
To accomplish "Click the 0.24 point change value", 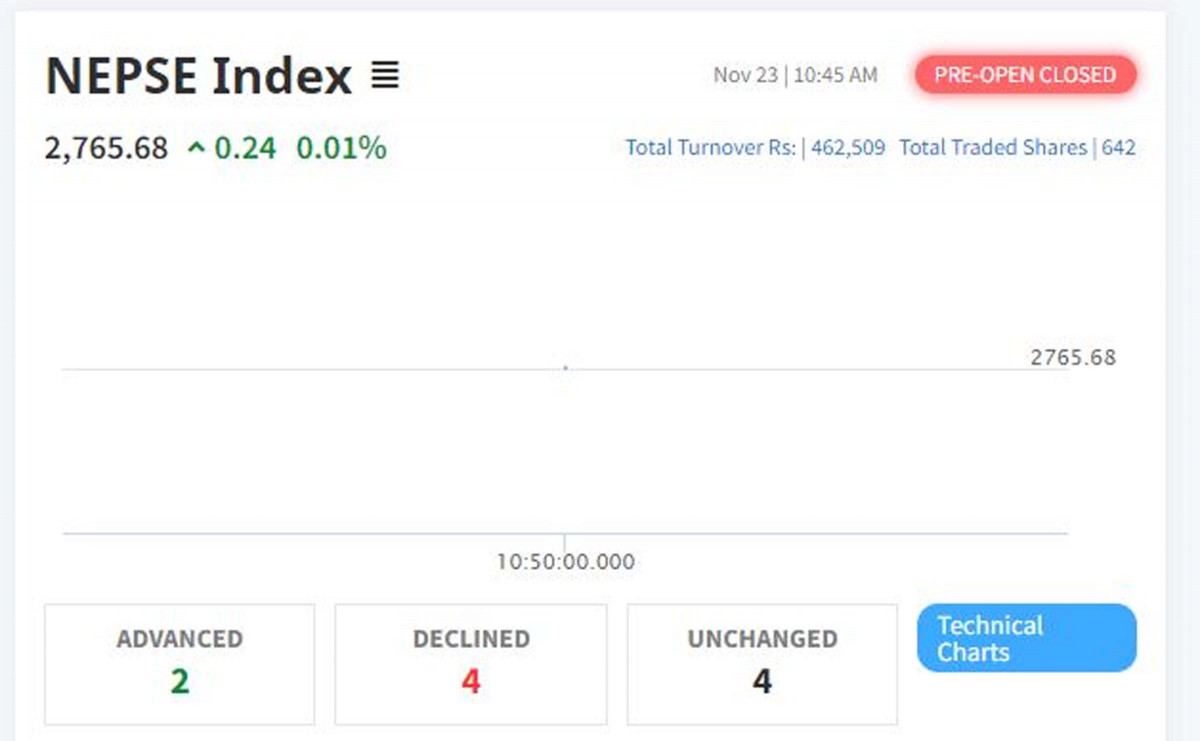I will tap(245, 148).
